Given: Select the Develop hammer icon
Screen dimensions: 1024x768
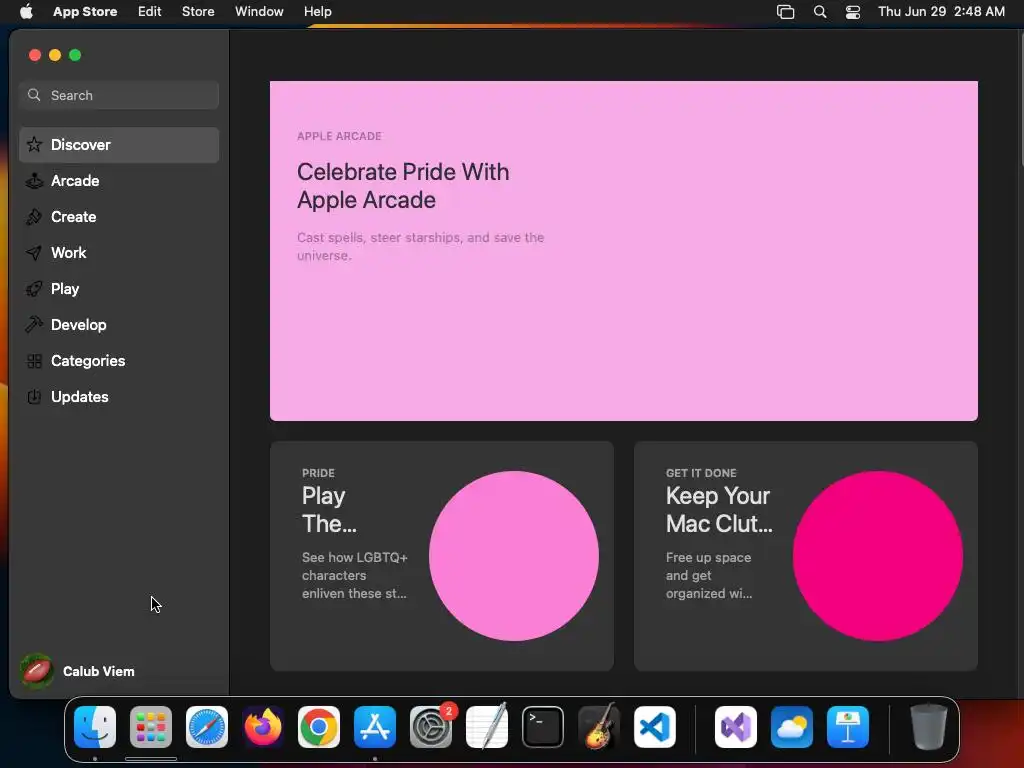Looking at the screenshot, I should 34,325.
